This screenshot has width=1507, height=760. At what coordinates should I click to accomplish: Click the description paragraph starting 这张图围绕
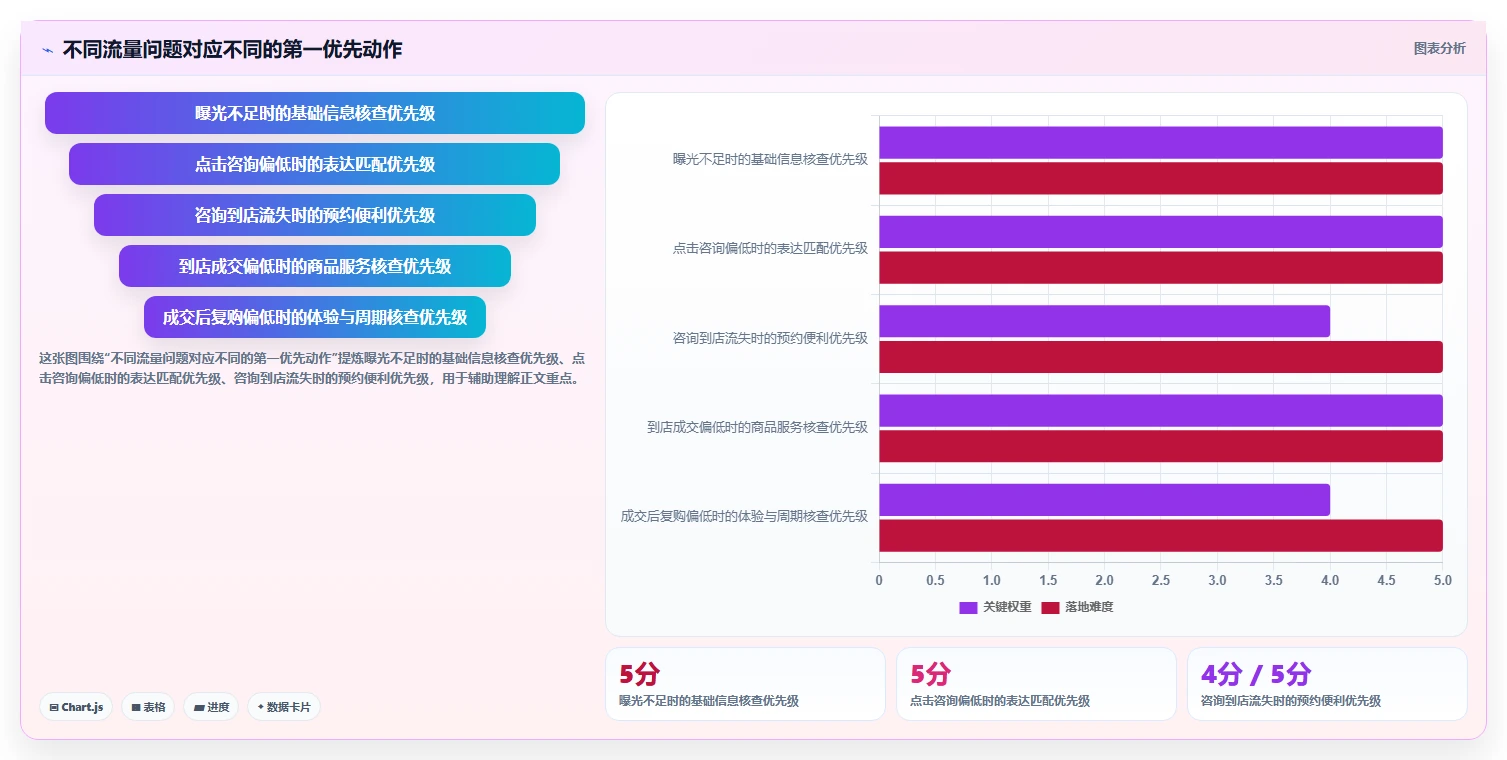pyautogui.click(x=312, y=368)
